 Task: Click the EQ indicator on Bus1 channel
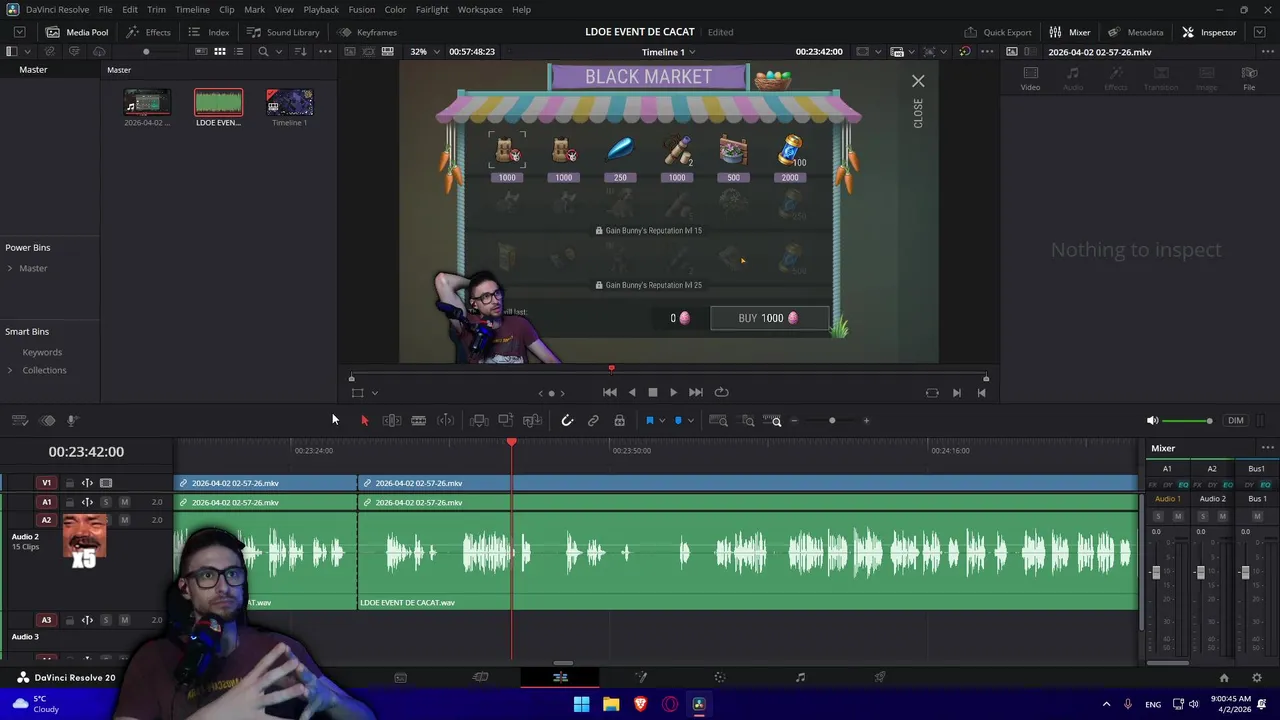tap(1265, 485)
